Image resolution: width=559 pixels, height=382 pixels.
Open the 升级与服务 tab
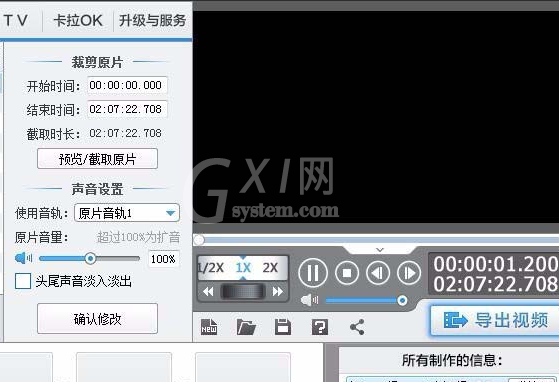point(152,20)
